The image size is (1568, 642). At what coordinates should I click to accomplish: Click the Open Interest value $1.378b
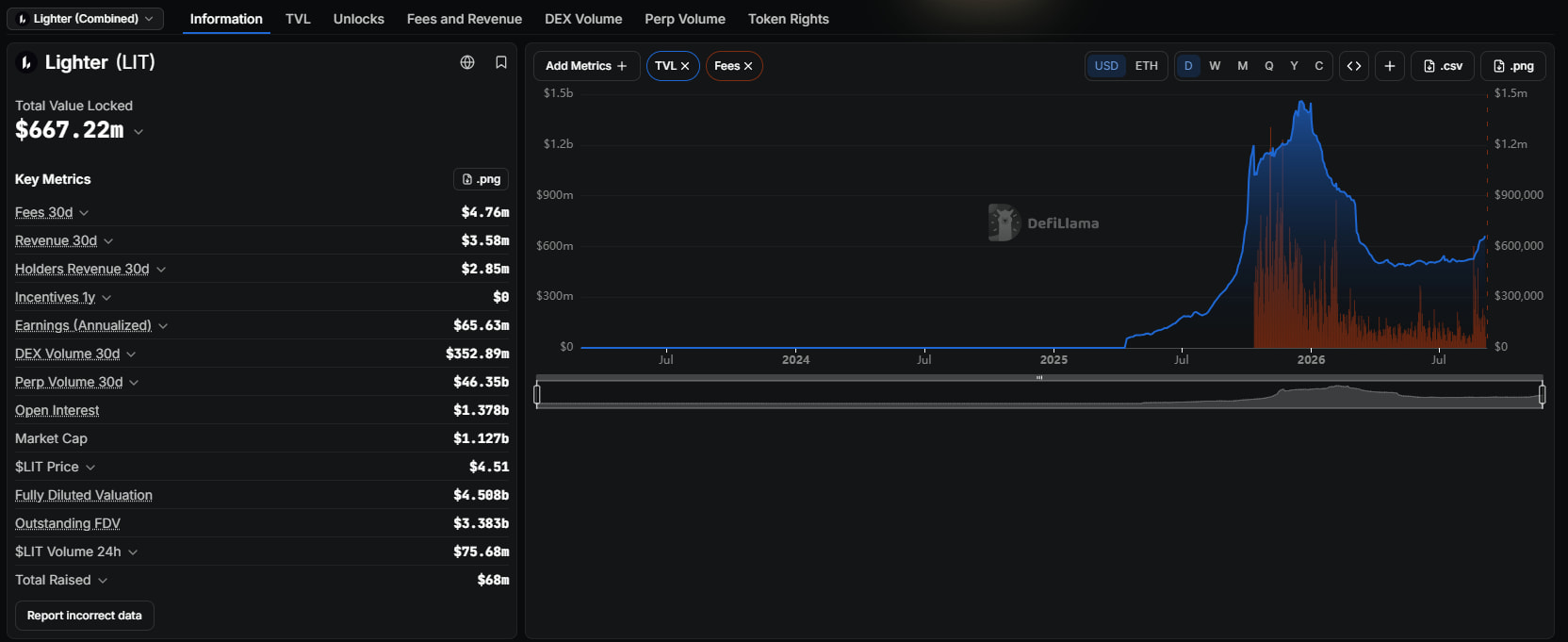482,410
